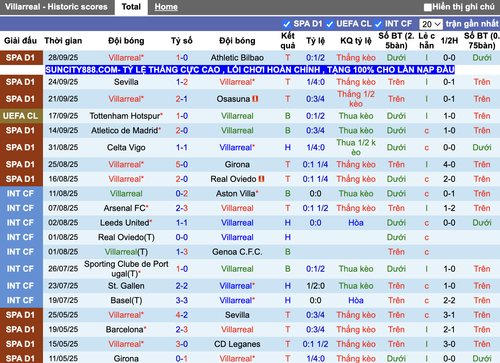500x363 pixels.
Task: Click Arsenal FC team name
Action: click(x=126, y=208)
